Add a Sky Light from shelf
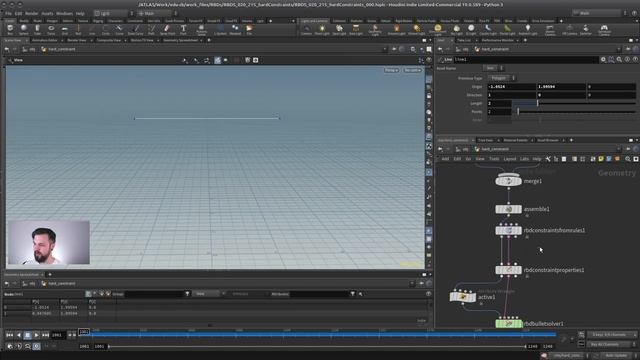The image size is (640, 360). [x=457, y=29]
